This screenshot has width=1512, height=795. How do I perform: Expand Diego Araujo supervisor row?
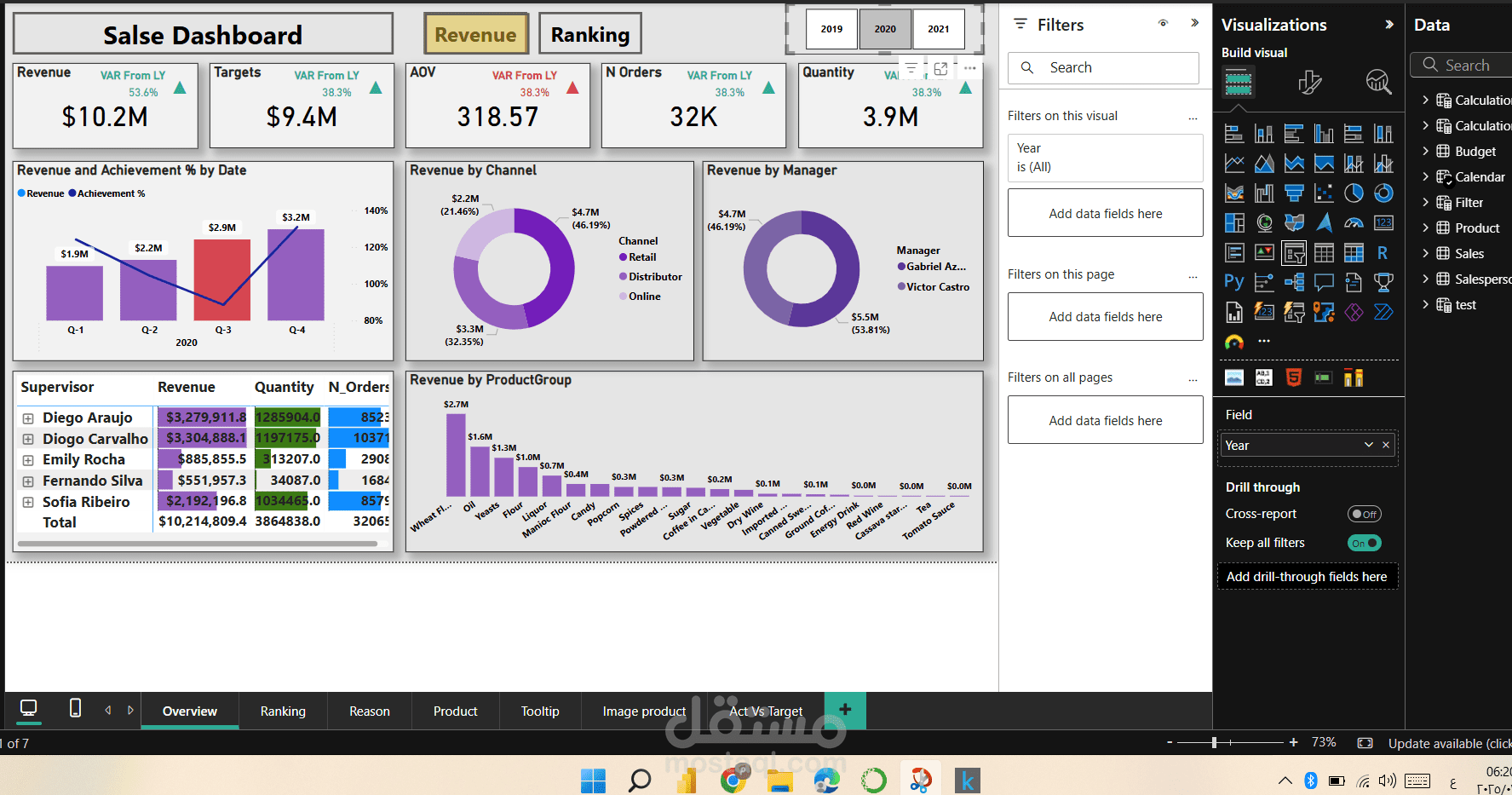coord(28,418)
